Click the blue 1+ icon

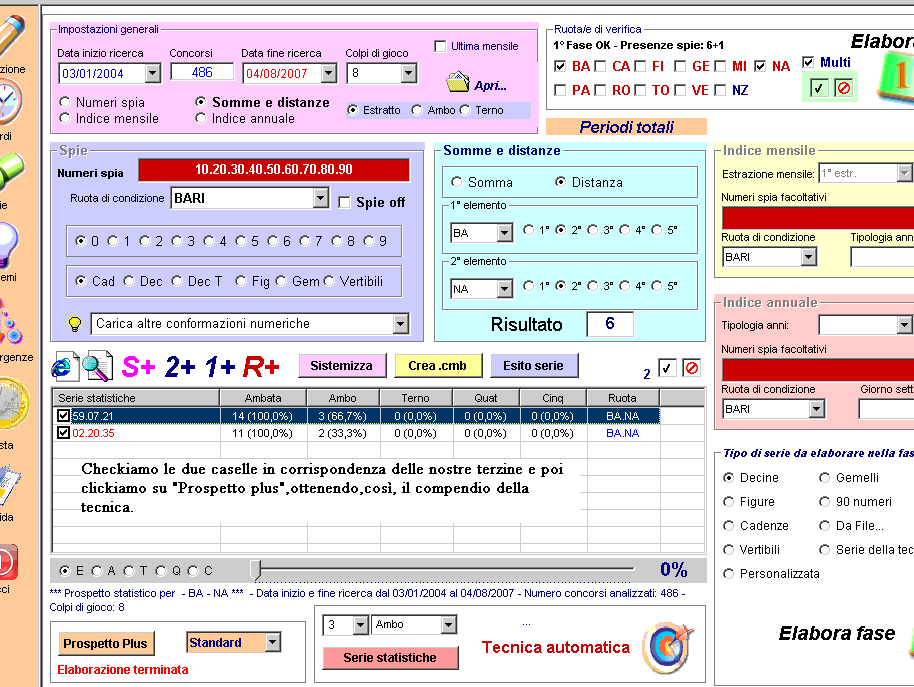coord(220,367)
